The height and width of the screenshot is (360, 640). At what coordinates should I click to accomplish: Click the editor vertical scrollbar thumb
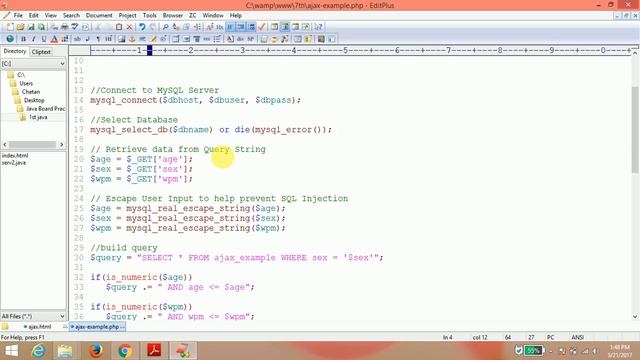[635, 129]
